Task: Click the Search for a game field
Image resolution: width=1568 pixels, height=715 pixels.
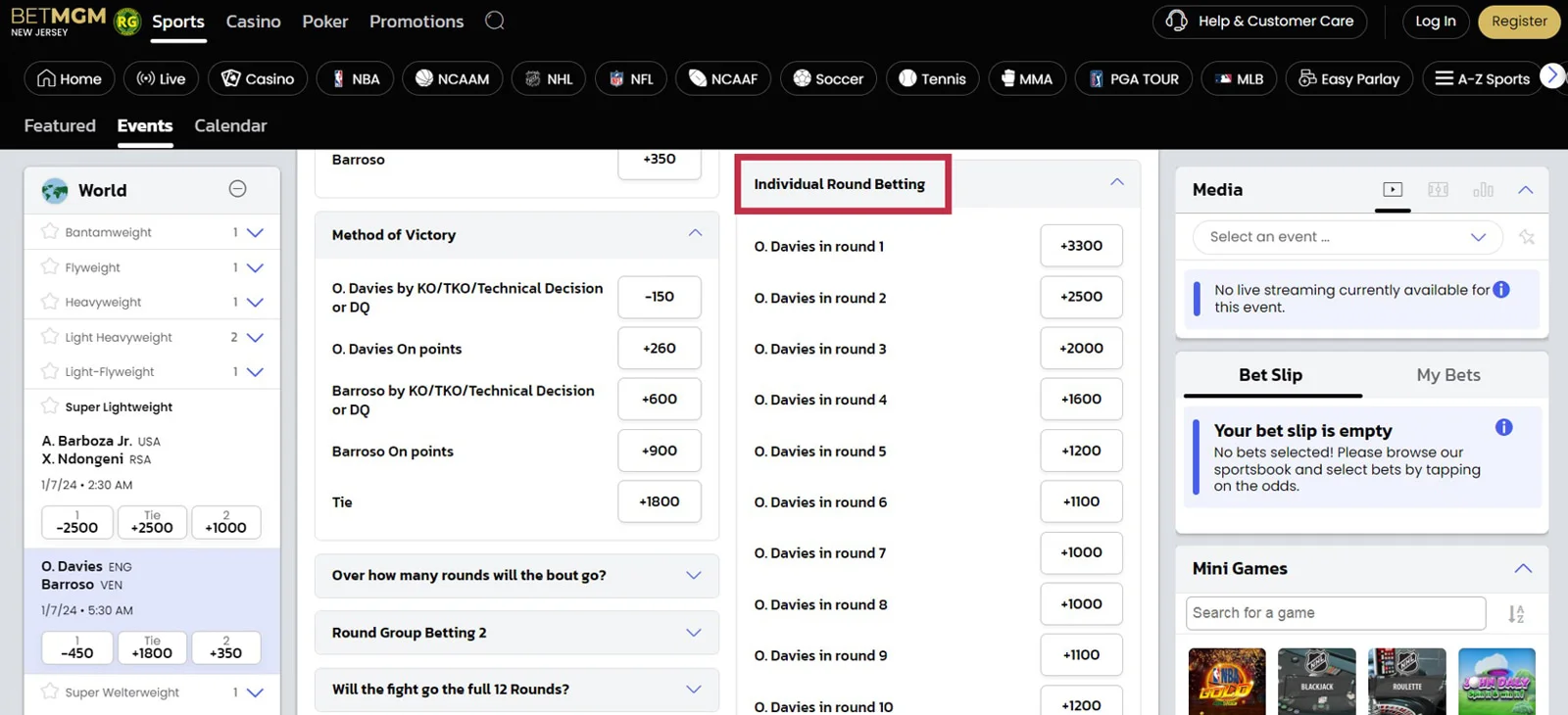Action: pyautogui.click(x=1335, y=613)
